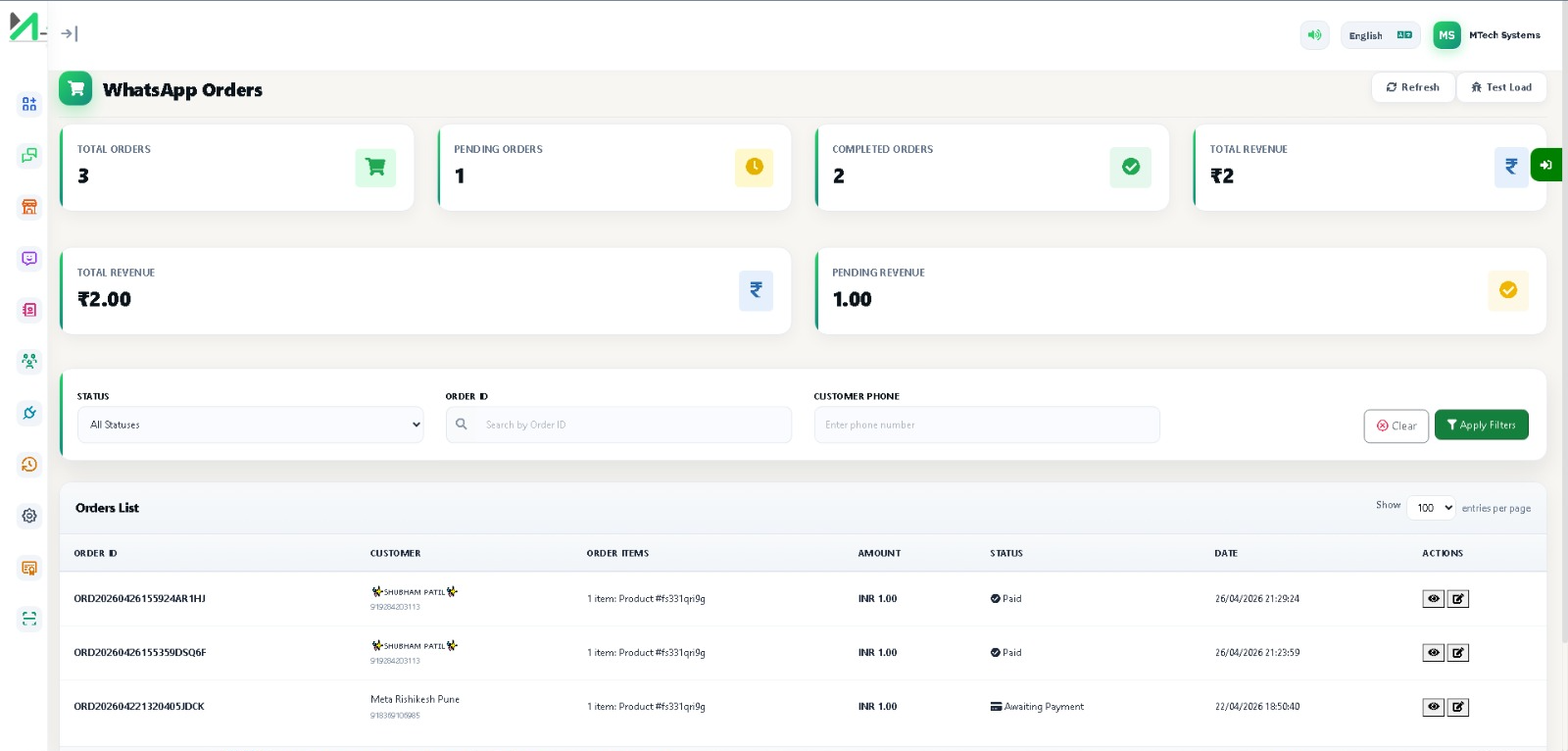Click the green sign-in side tab icon

(1545, 165)
